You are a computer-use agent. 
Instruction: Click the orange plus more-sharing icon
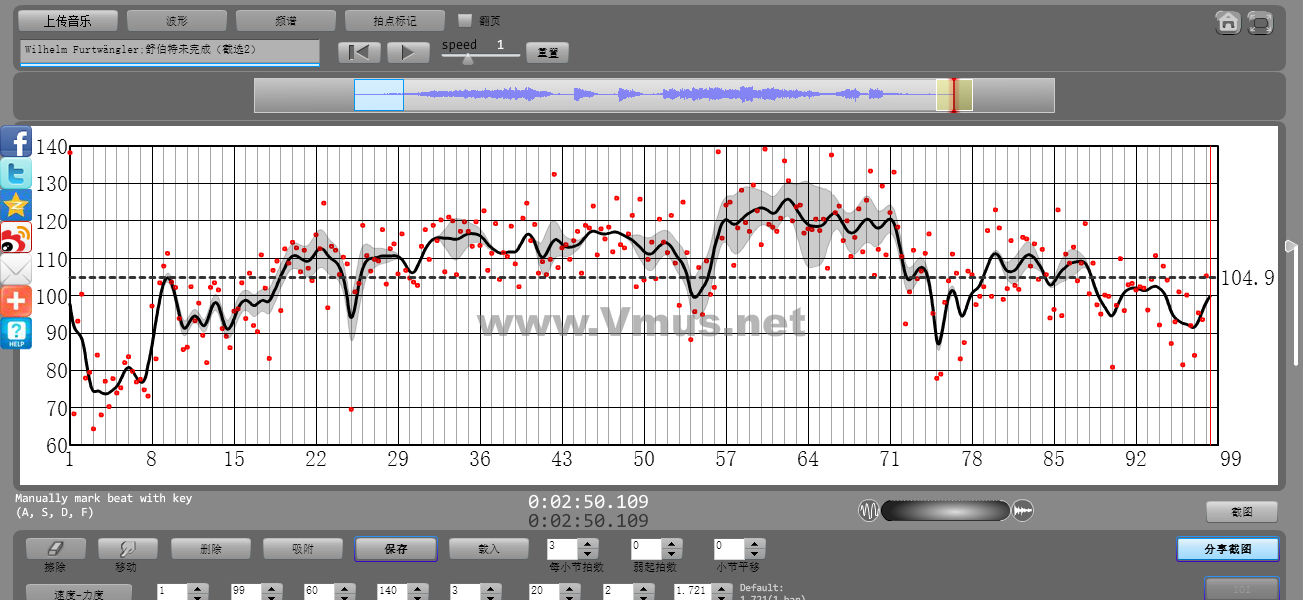[x=16, y=301]
